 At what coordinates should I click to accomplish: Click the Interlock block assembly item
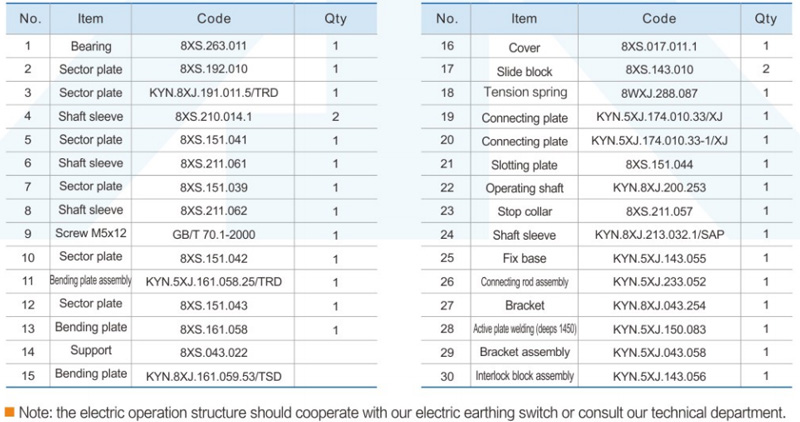click(x=524, y=375)
